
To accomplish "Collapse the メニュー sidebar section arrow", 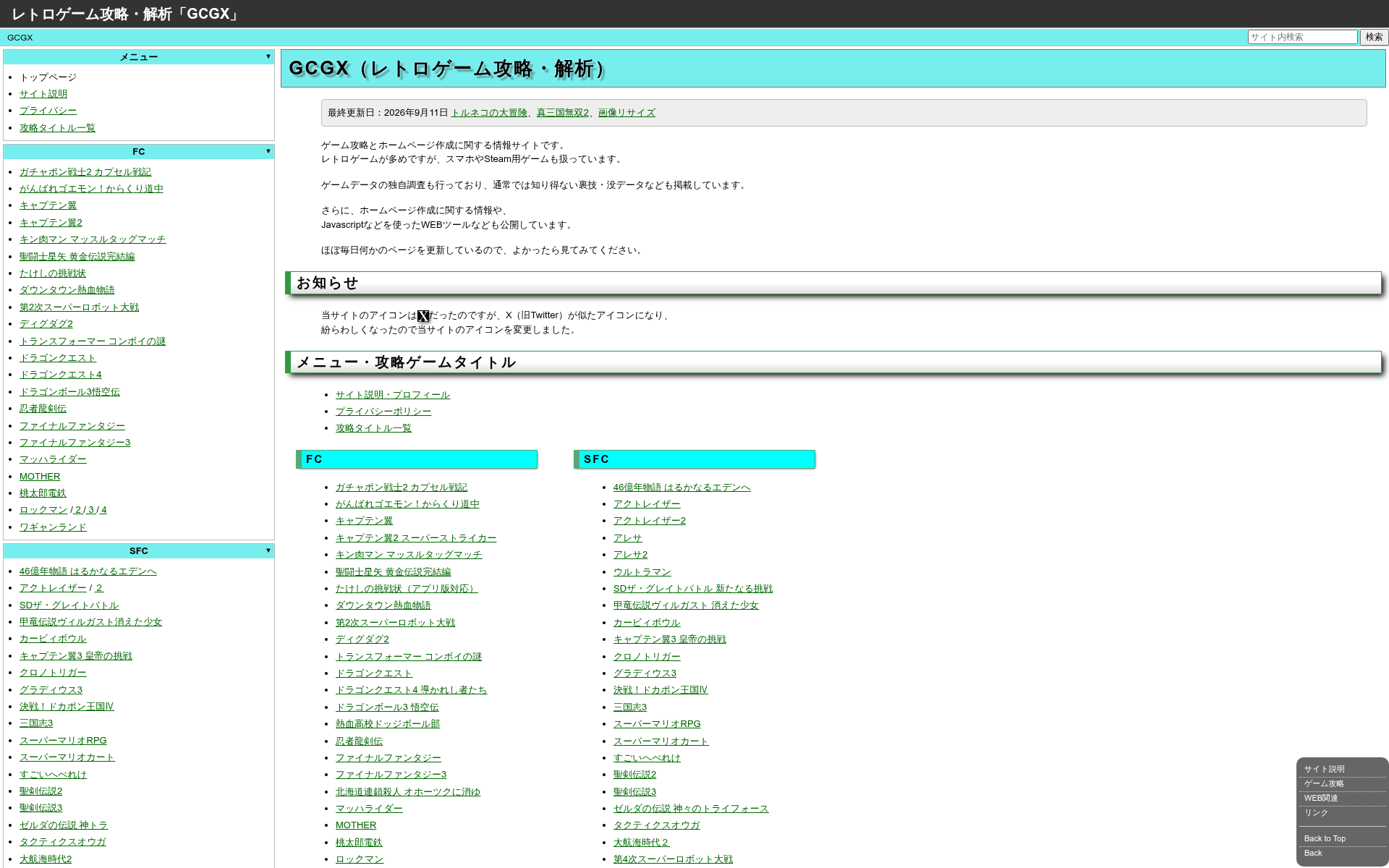I will coord(268,56).
